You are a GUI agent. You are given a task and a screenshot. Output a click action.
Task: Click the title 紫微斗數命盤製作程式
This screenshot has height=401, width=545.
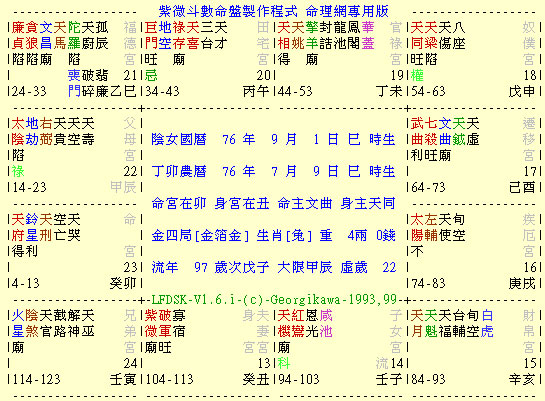click(x=228, y=11)
